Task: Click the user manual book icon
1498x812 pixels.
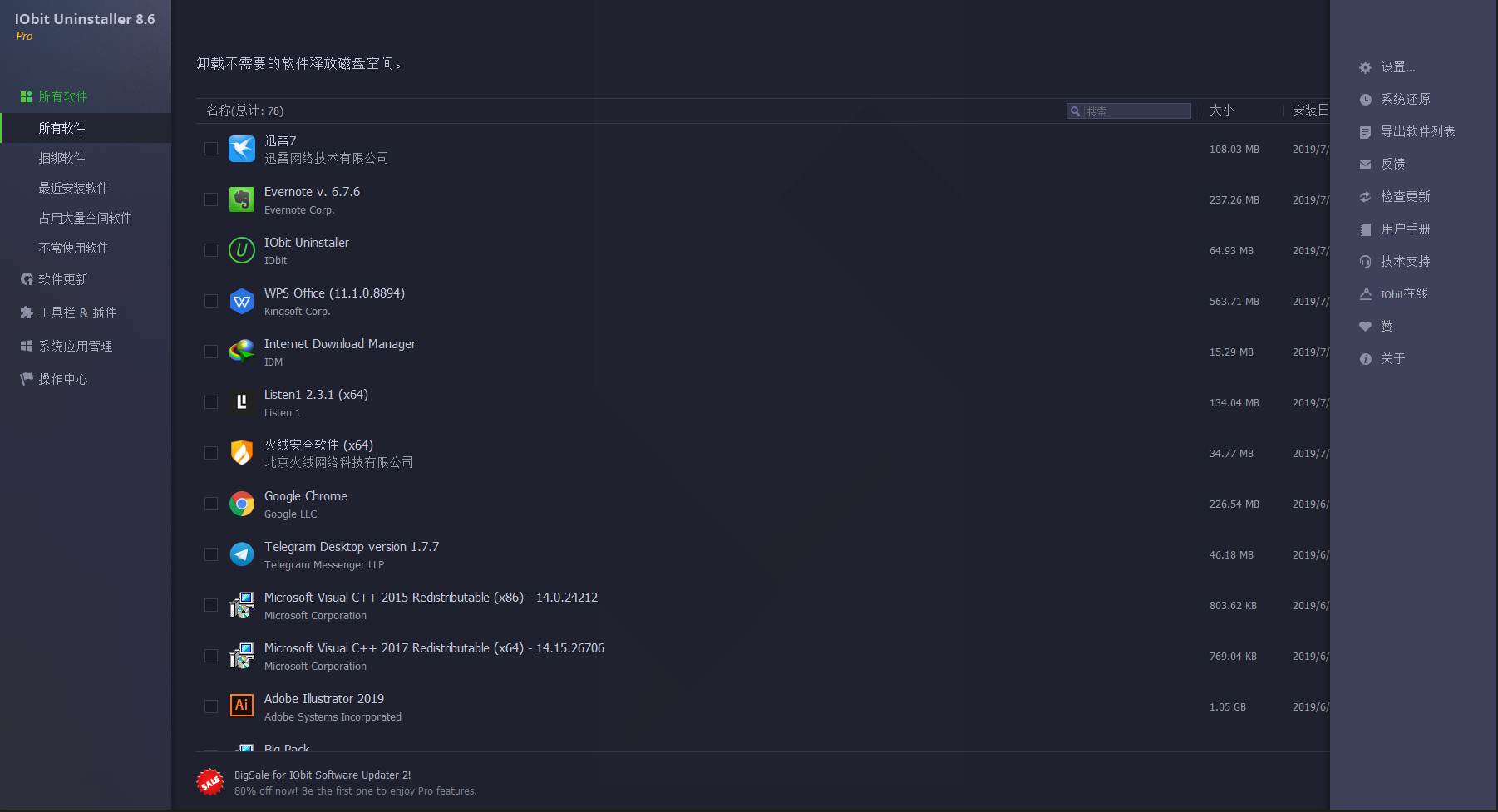Action: point(1365,229)
